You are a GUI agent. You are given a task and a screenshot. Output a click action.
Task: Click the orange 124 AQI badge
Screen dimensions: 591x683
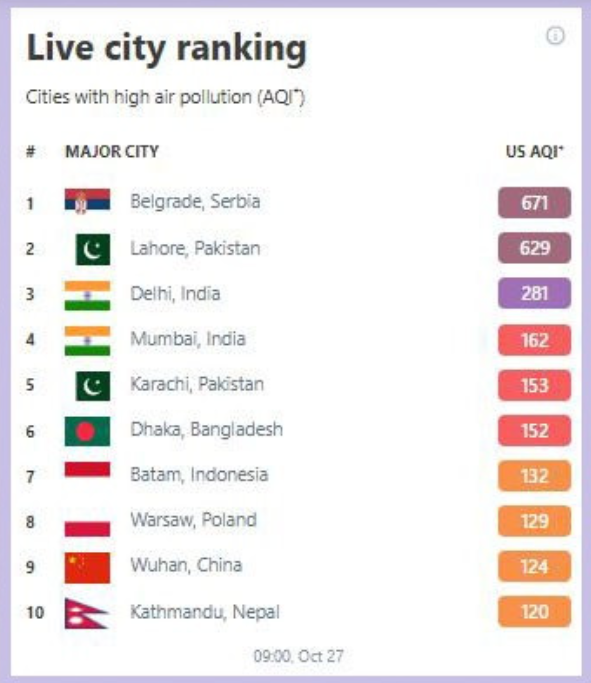click(534, 566)
